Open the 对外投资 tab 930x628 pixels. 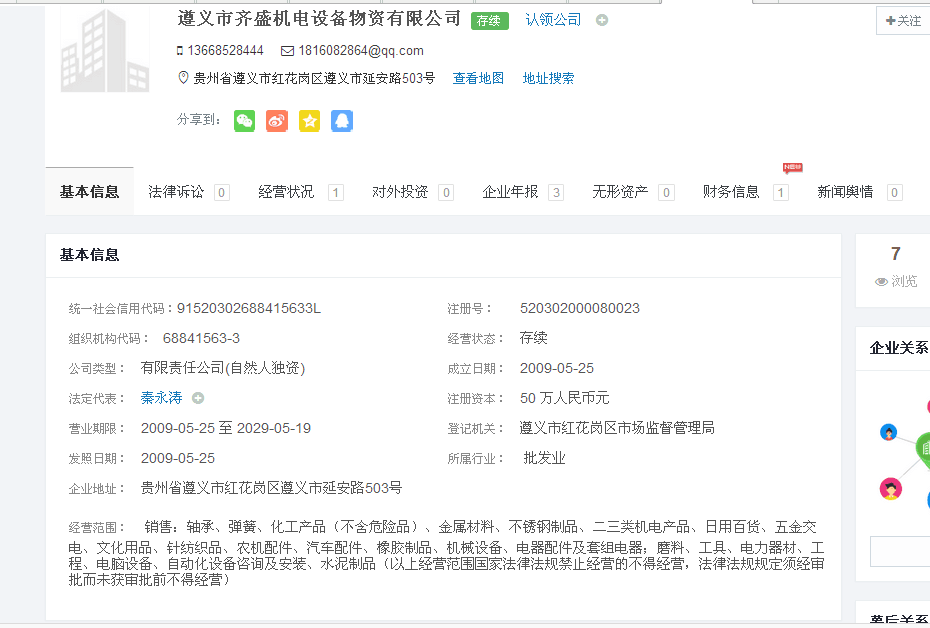(x=400, y=192)
